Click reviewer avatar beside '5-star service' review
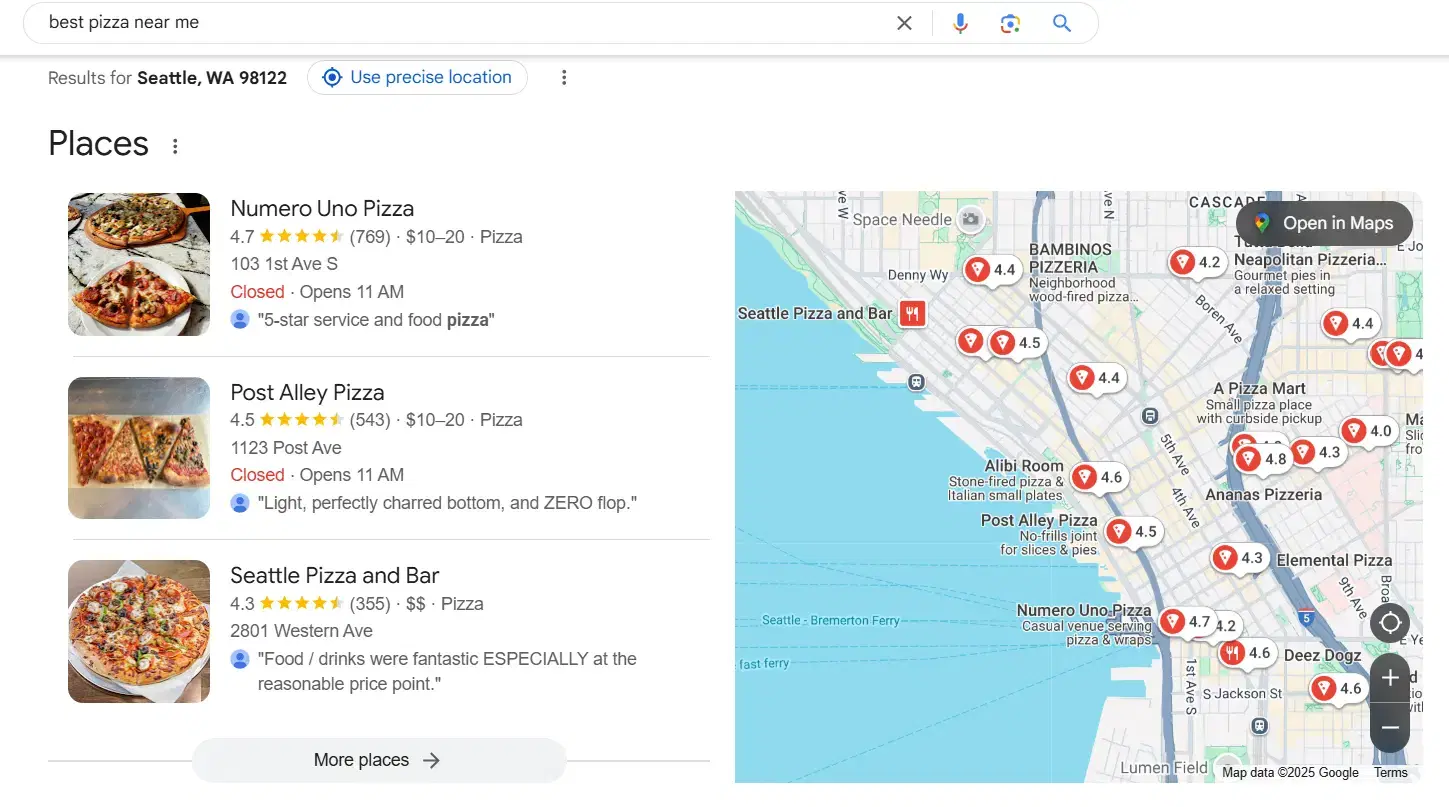The height and width of the screenshot is (807, 1449). point(240,320)
